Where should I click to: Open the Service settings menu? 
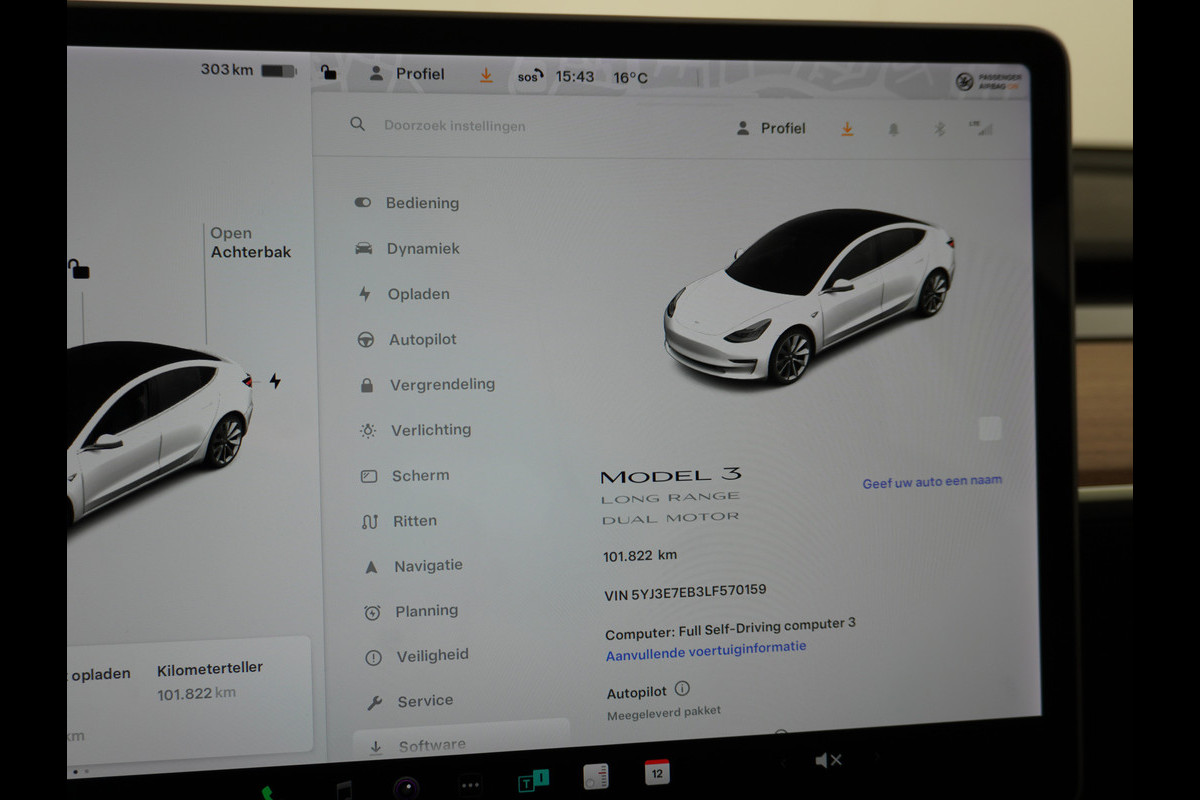click(411, 701)
